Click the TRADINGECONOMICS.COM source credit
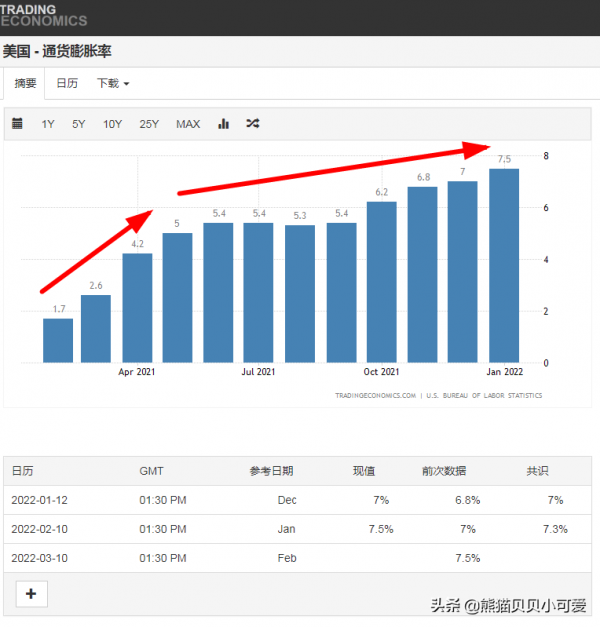This screenshot has width=600, height=627. 376,395
